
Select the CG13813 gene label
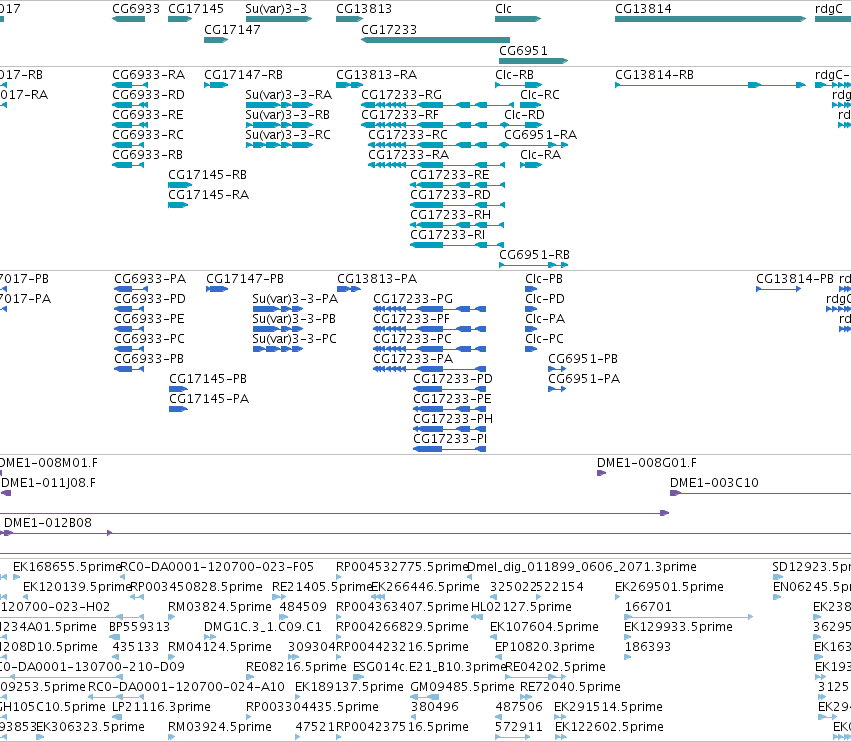[364, 9]
